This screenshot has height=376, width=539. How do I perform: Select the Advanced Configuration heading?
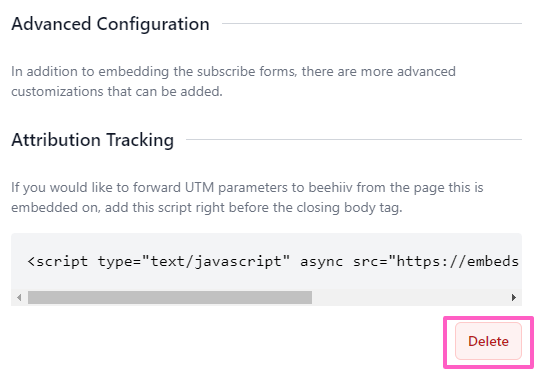pyautogui.click(x=110, y=24)
